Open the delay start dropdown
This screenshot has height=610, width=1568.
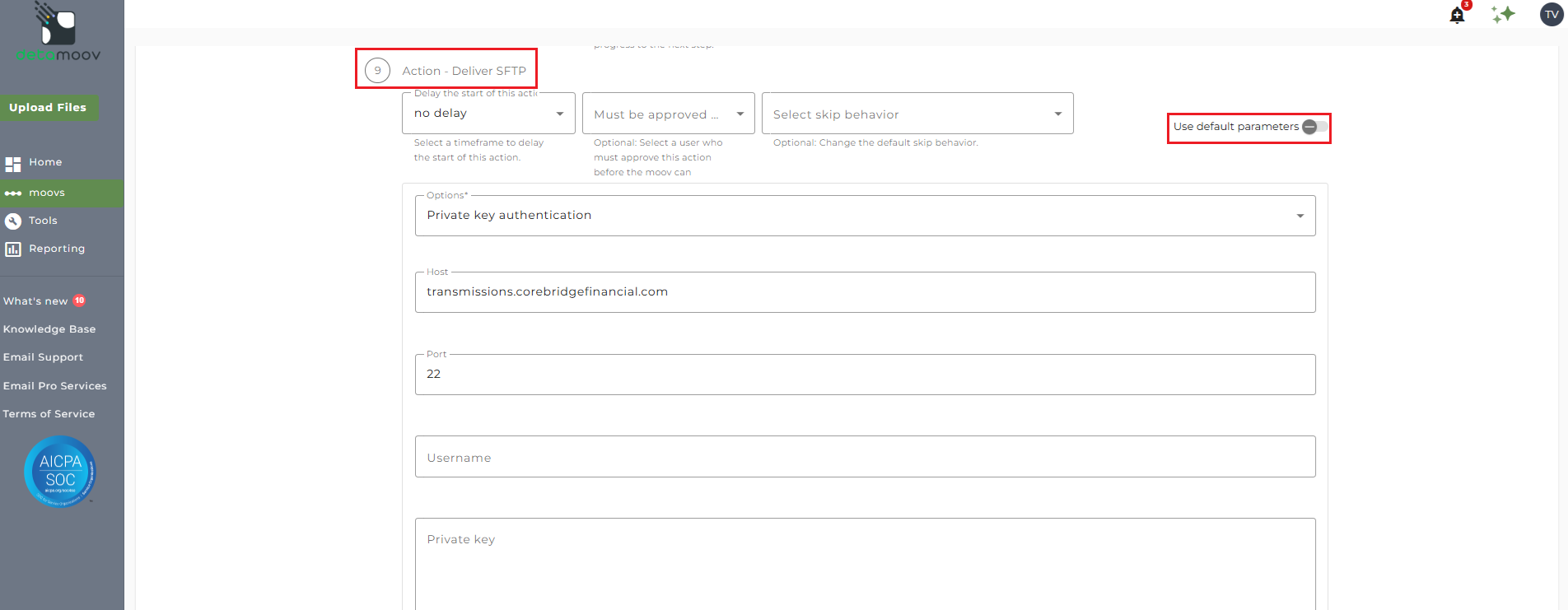[488, 114]
